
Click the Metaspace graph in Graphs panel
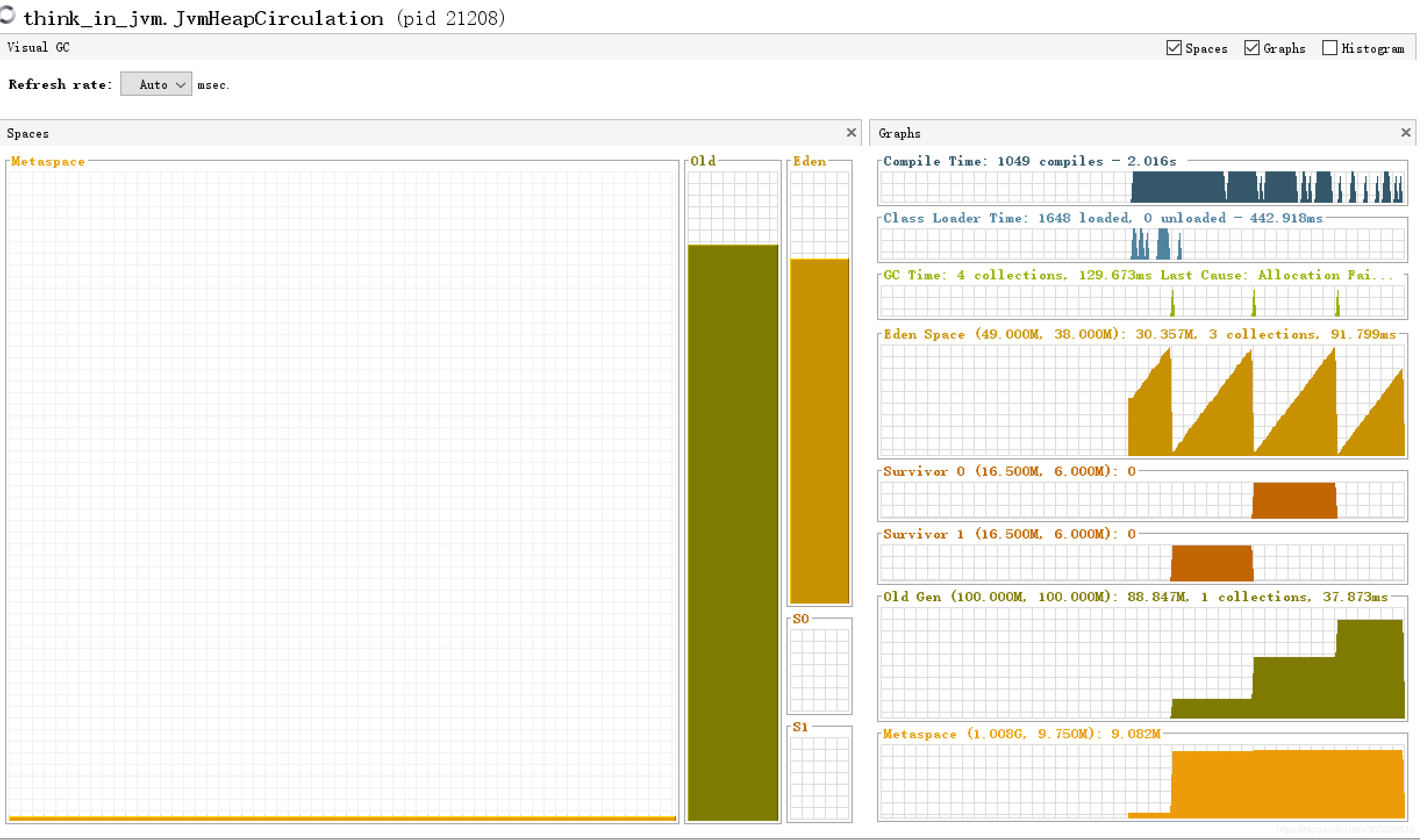point(1143,782)
